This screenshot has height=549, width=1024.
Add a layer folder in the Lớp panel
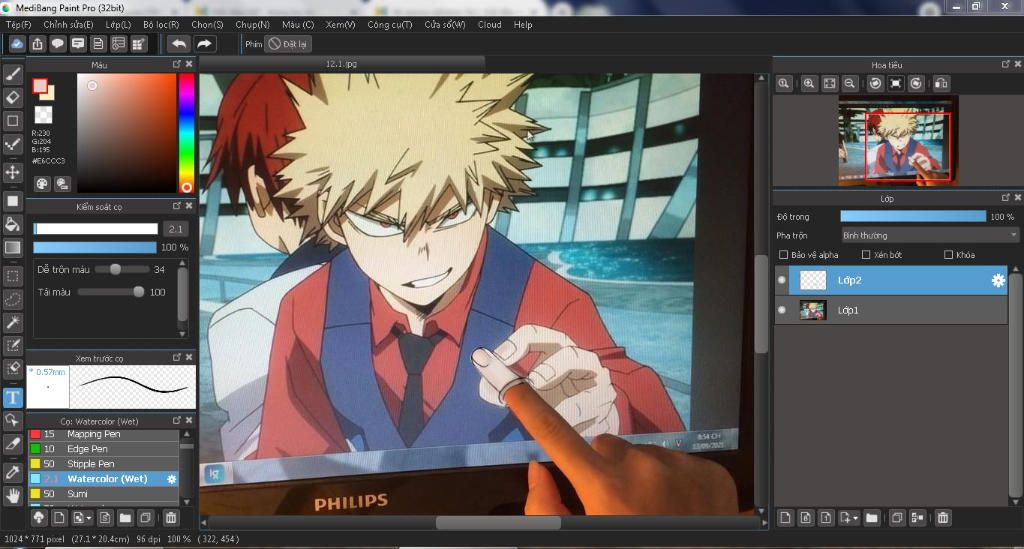point(872,518)
